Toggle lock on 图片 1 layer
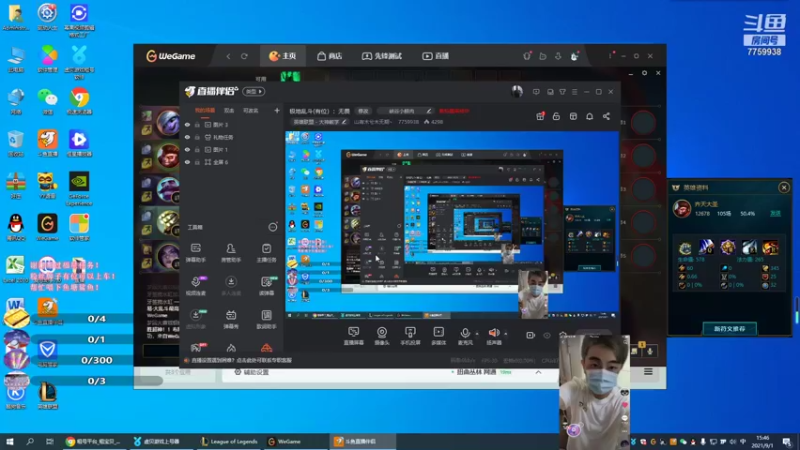 (197, 149)
